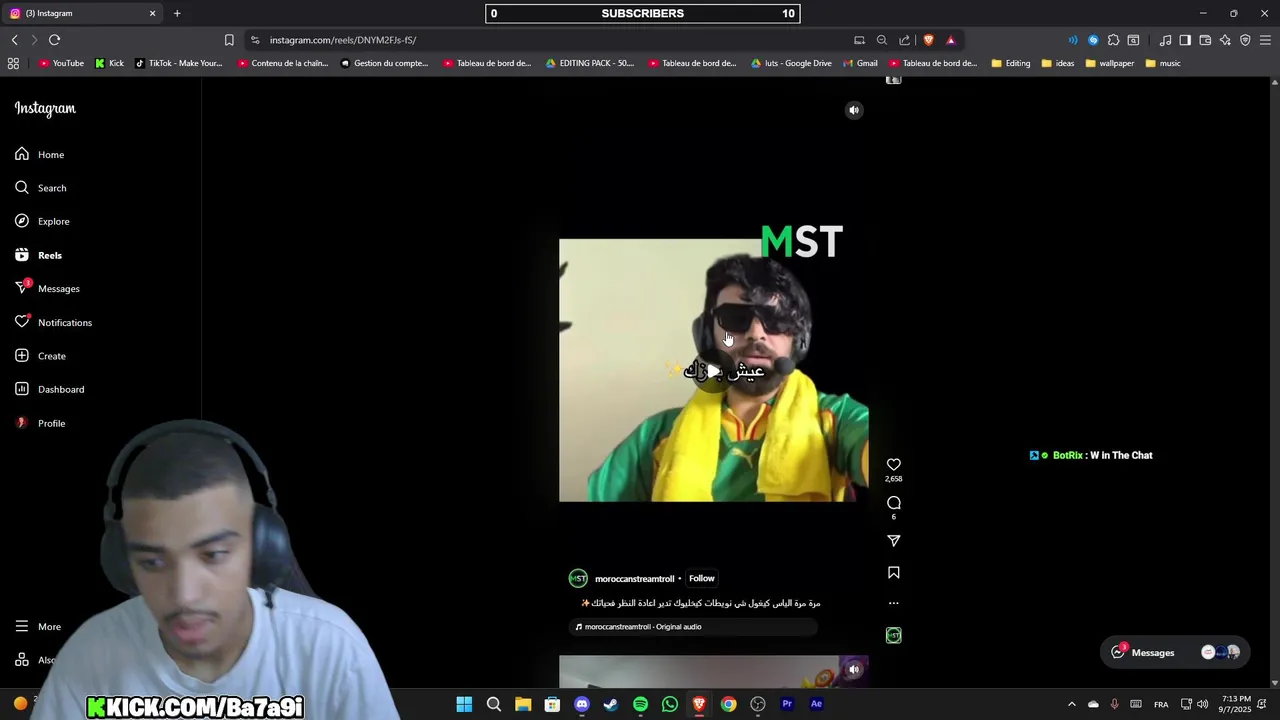Launch After Effects from taskbar

(816, 704)
